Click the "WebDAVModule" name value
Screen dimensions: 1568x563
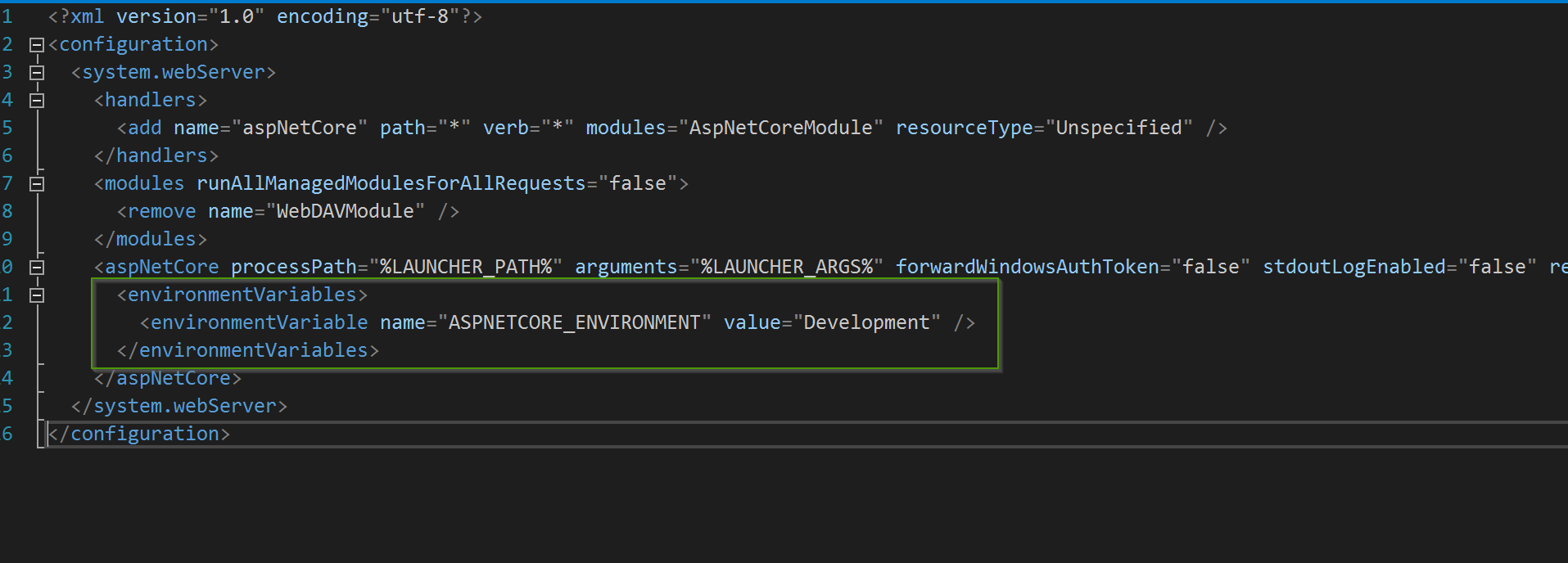click(x=346, y=211)
